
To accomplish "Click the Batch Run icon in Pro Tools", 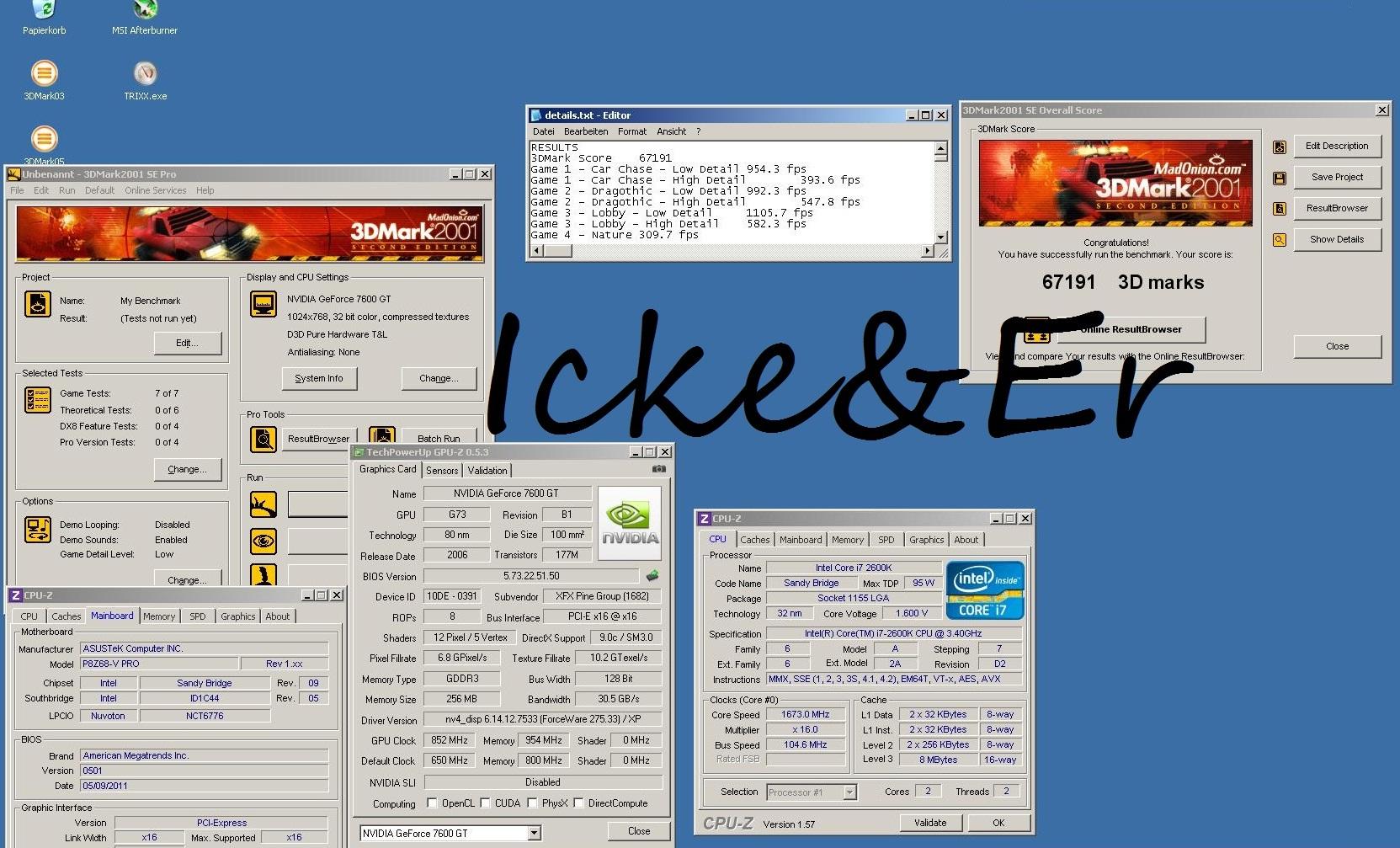I will click(381, 436).
